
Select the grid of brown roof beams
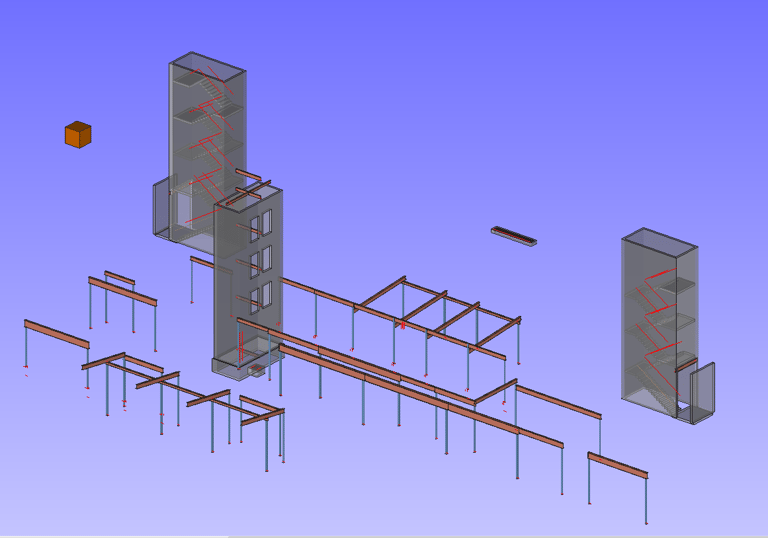437,314
